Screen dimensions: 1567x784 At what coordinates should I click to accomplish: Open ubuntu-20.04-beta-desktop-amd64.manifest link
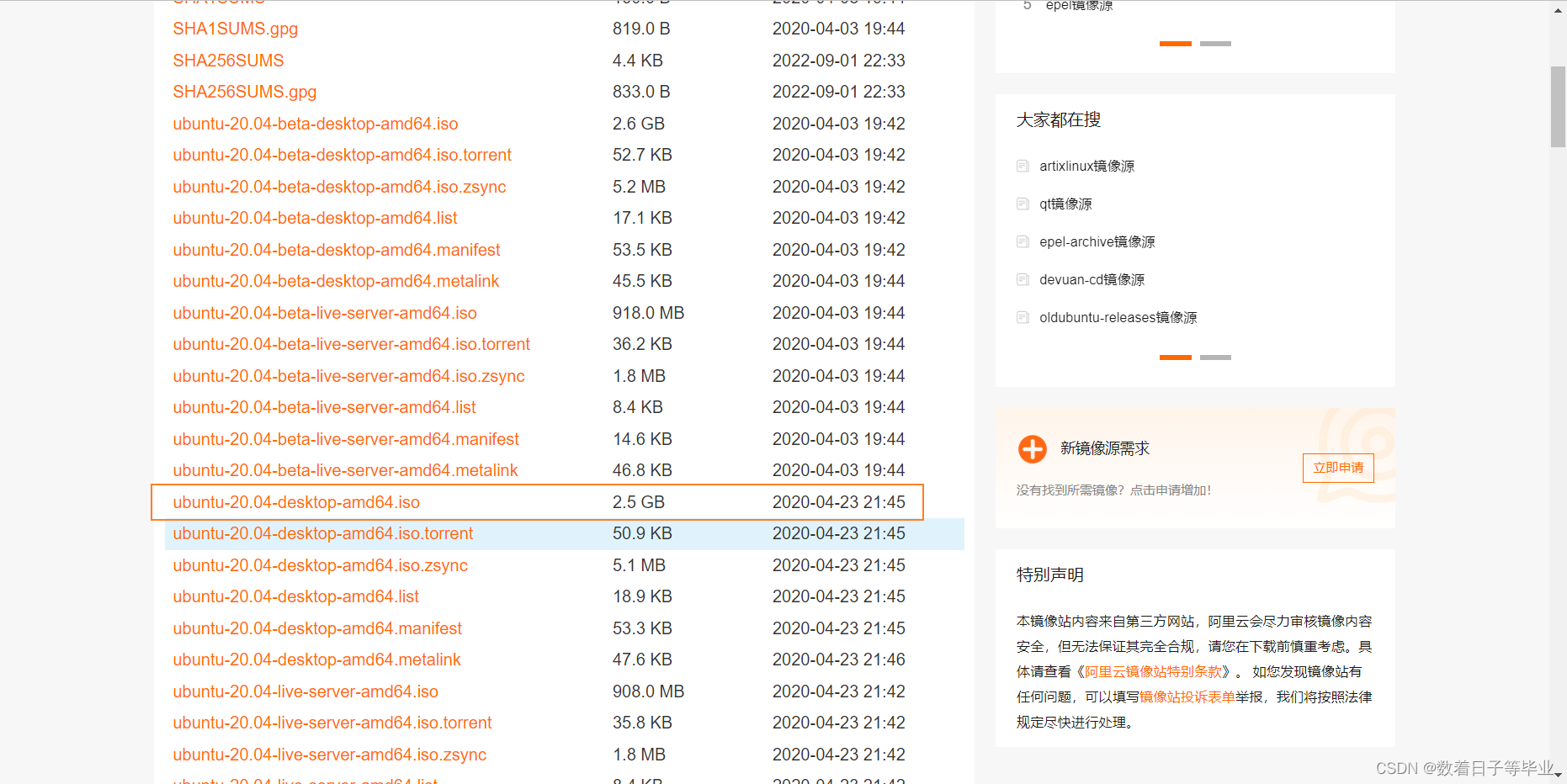[337, 250]
